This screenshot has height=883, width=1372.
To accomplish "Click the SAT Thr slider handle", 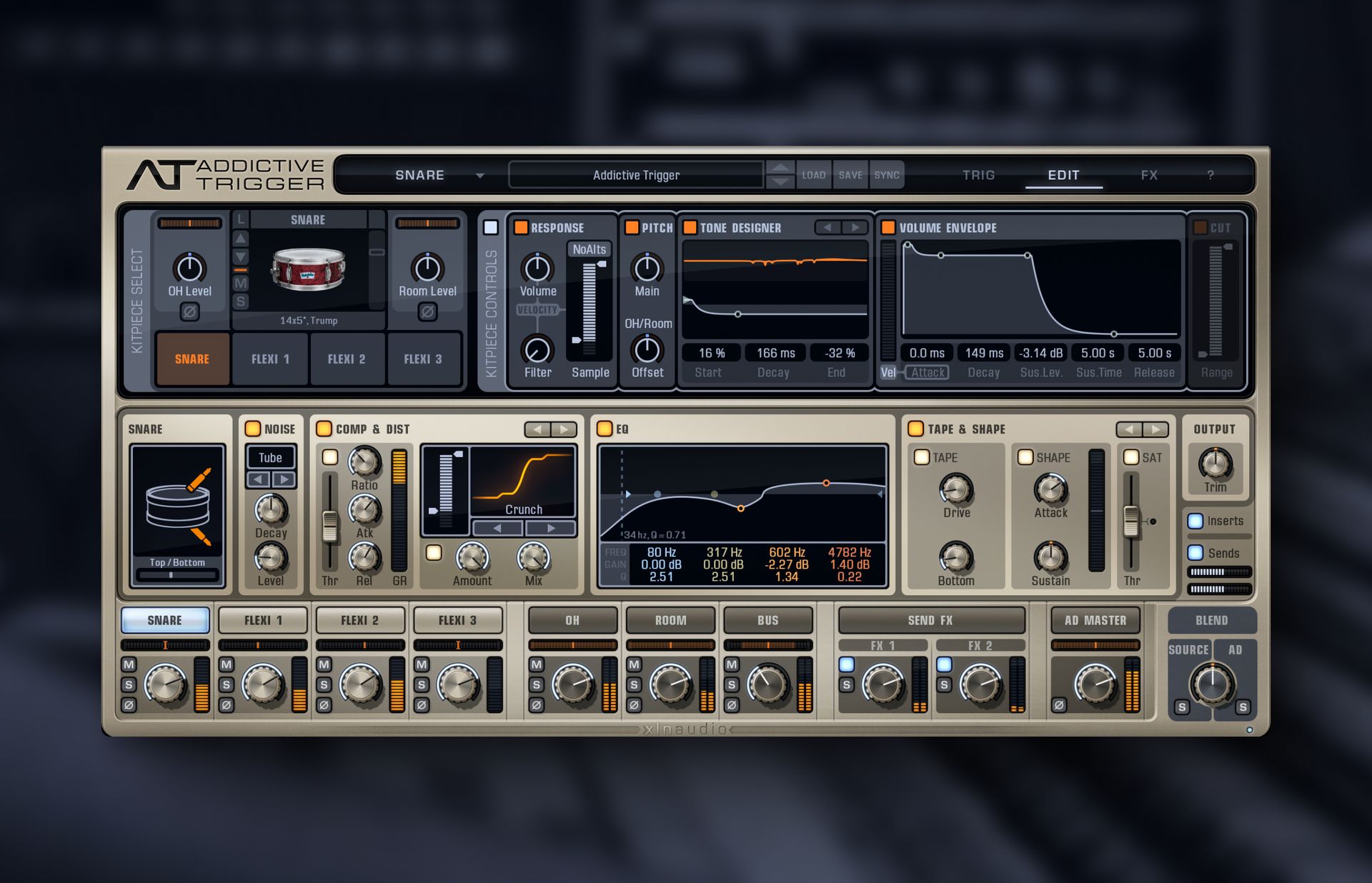I will tap(1131, 522).
